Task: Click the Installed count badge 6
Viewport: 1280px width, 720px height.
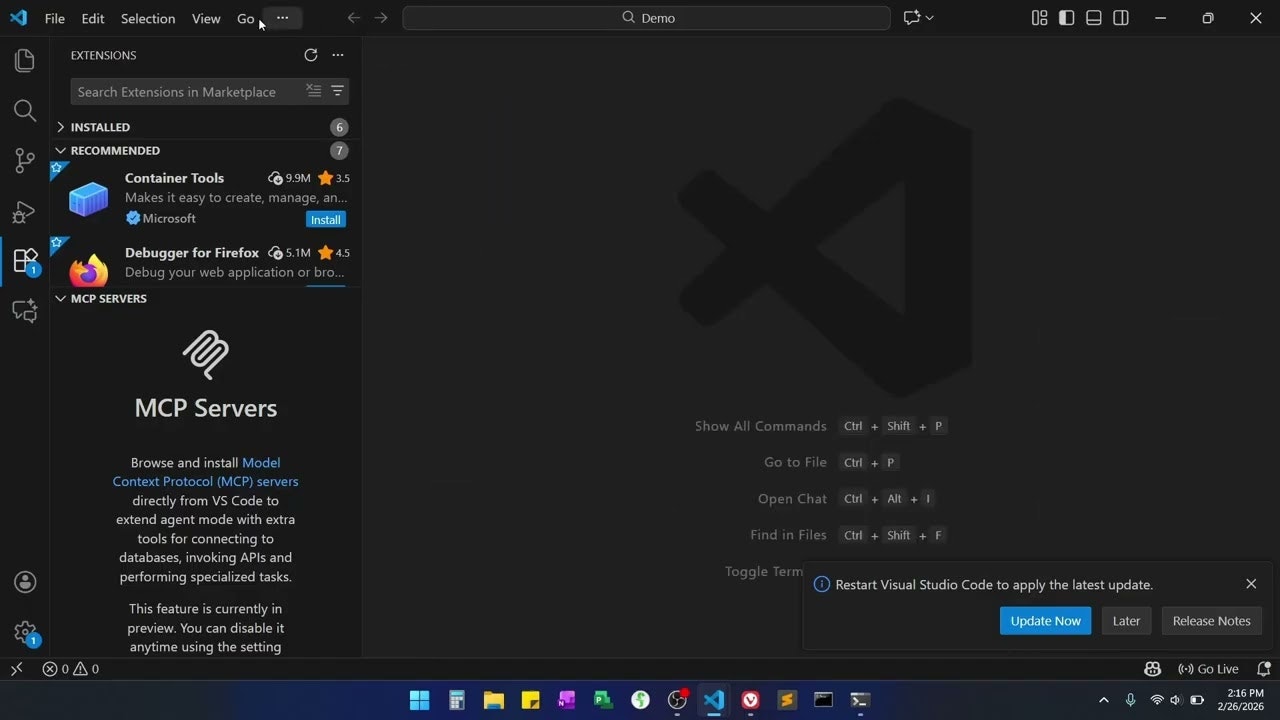Action: point(339,127)
